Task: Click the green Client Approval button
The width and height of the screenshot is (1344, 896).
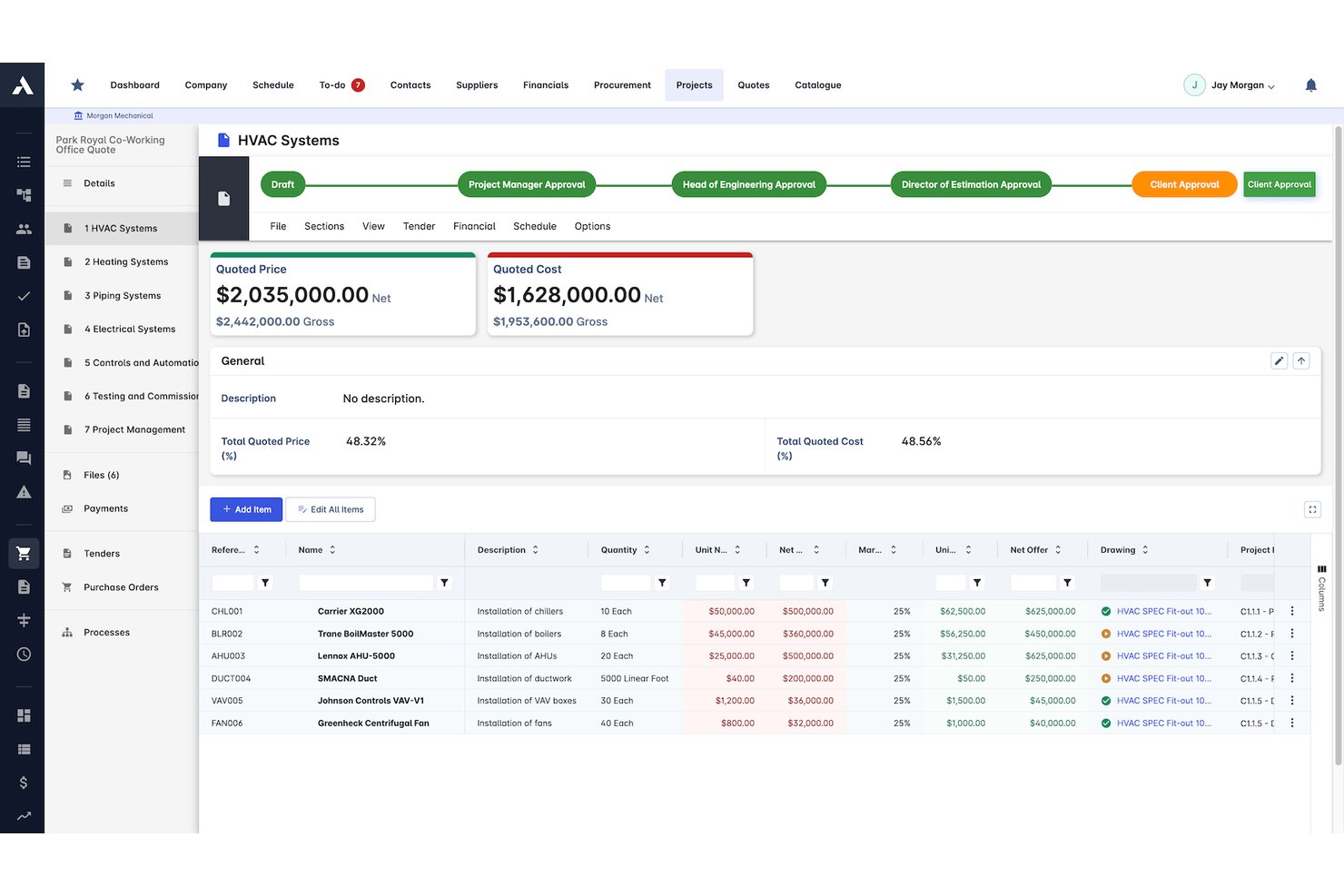Action: 1279,184
